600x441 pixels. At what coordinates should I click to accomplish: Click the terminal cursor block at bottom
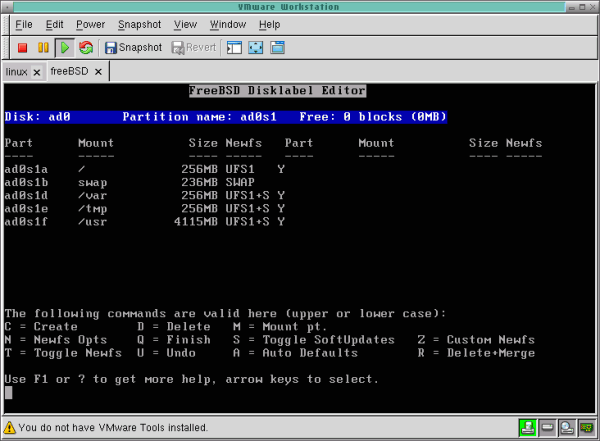click(x=8, y=392)
